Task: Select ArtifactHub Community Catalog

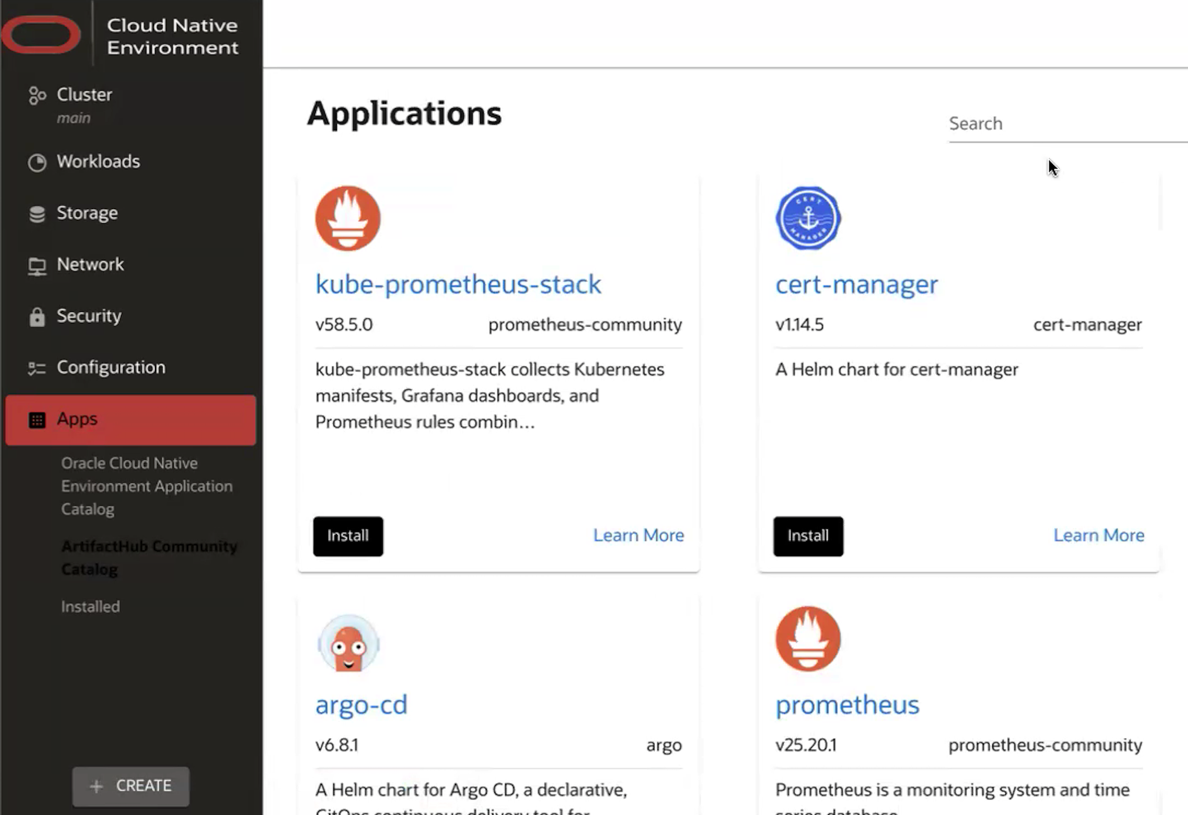Action: click(x=149, y=558)
